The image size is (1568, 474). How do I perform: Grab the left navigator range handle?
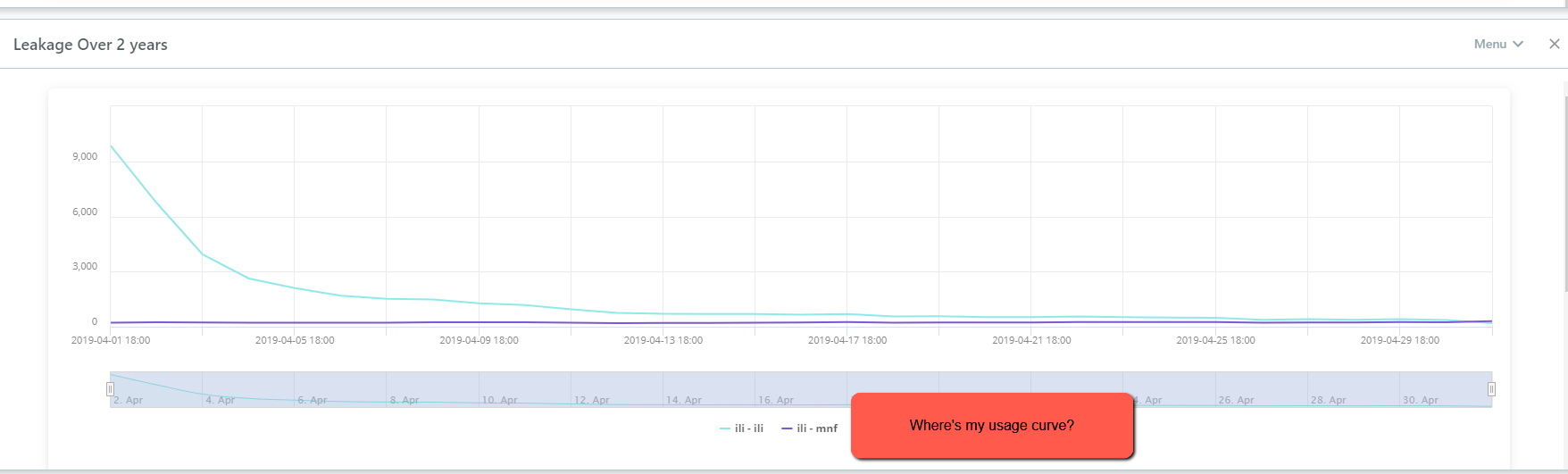click(x=111, y=389)
